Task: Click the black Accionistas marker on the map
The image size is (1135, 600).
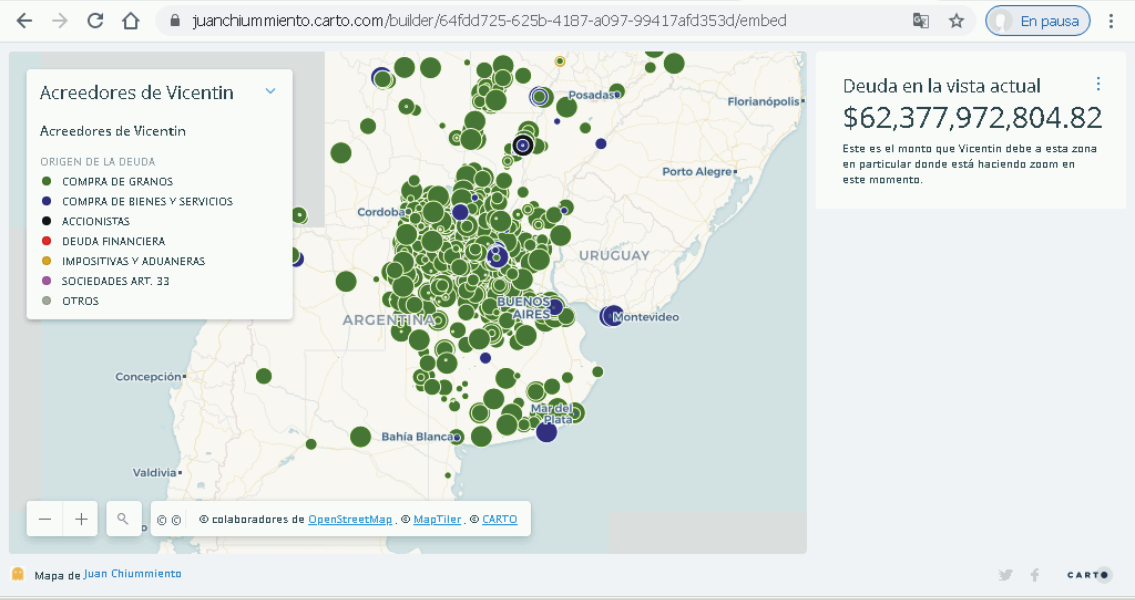Action: pos(523,145)
